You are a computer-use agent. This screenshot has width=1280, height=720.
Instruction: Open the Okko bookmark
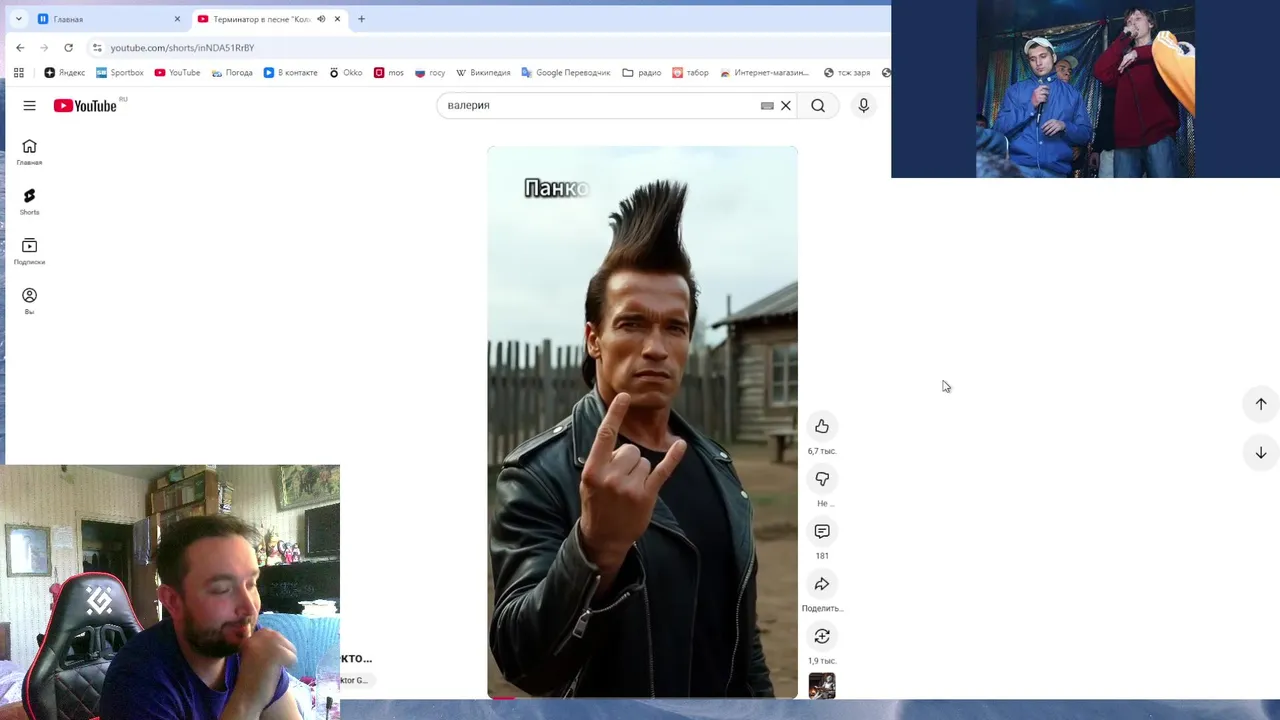click(x=346, y=72)
